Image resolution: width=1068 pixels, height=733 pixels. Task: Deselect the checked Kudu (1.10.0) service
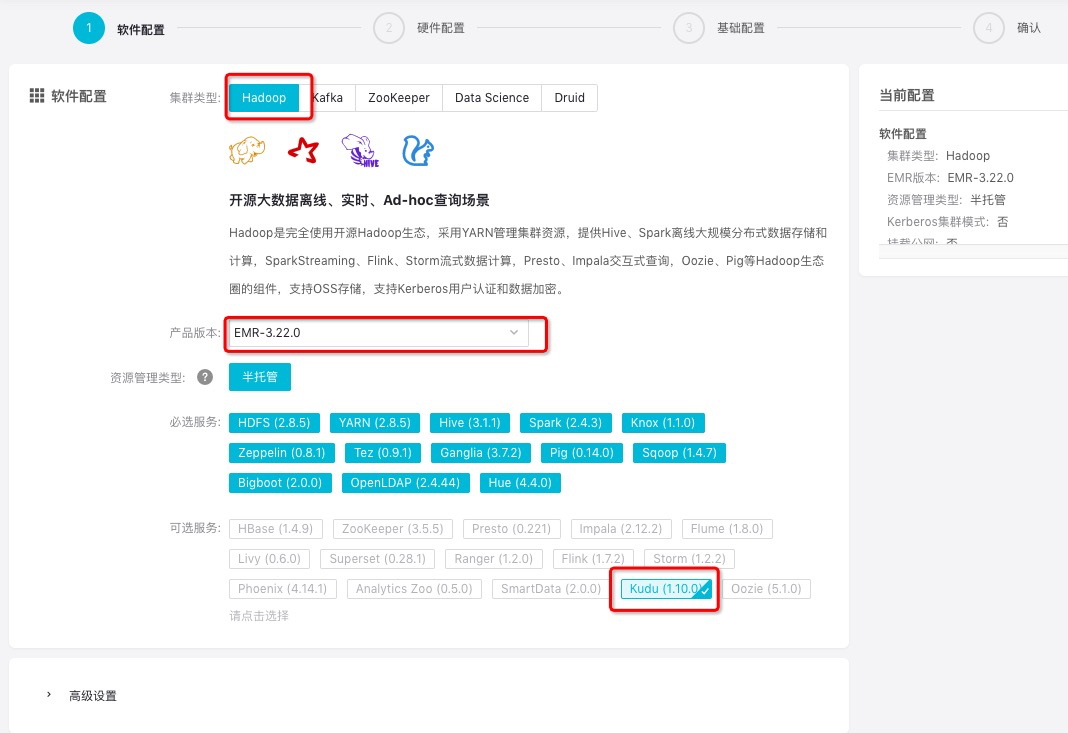pos(666,589)
